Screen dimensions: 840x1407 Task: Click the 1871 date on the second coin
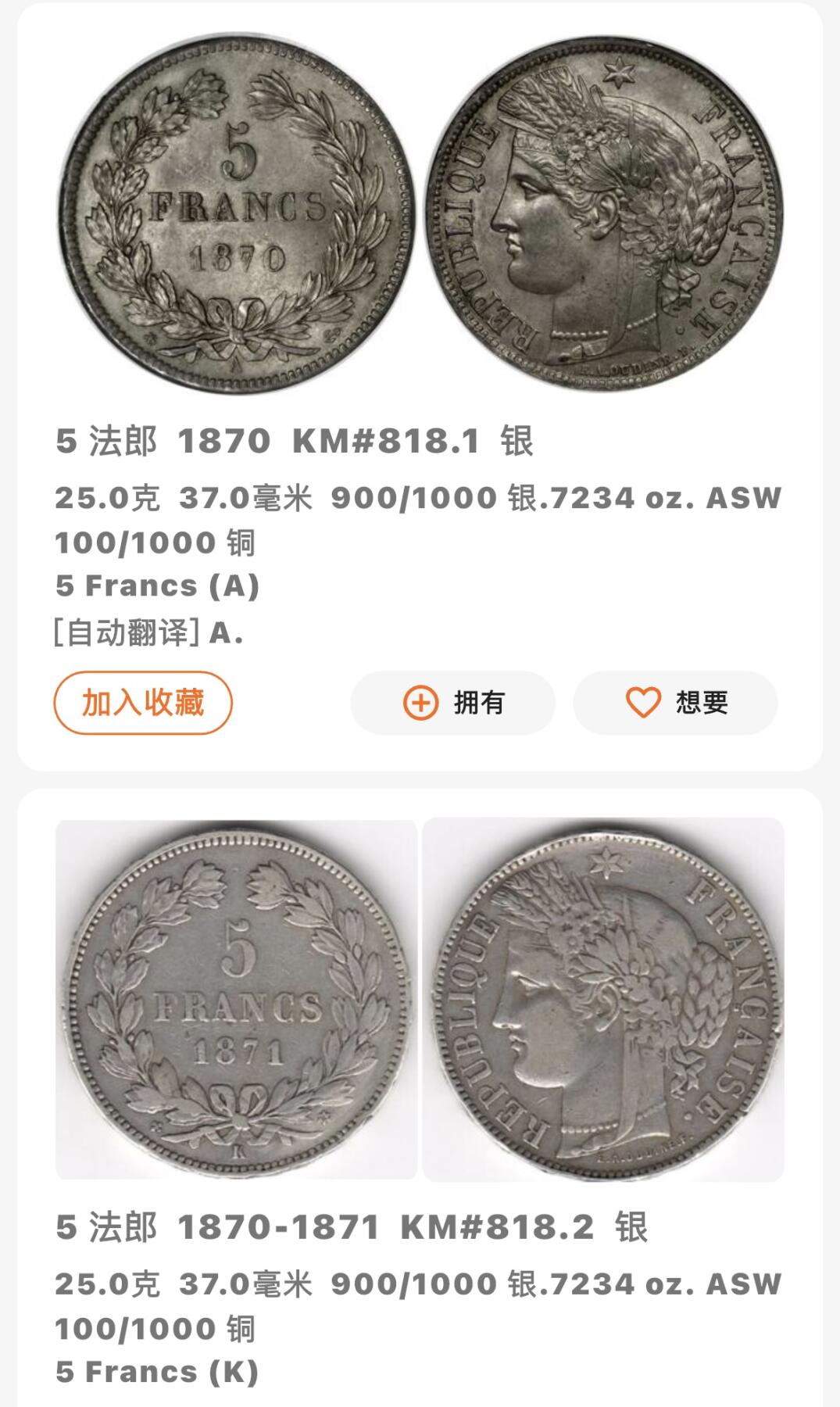tap(238, 1051)
